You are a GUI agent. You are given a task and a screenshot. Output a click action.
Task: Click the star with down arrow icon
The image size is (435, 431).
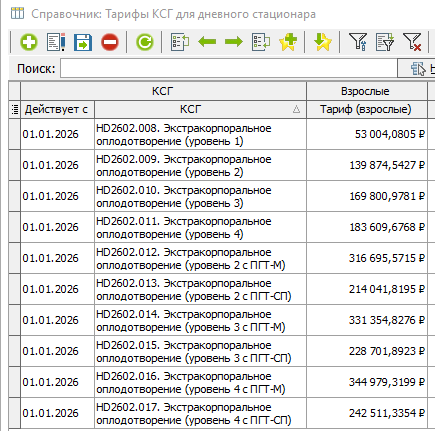(x=322, y=42)
